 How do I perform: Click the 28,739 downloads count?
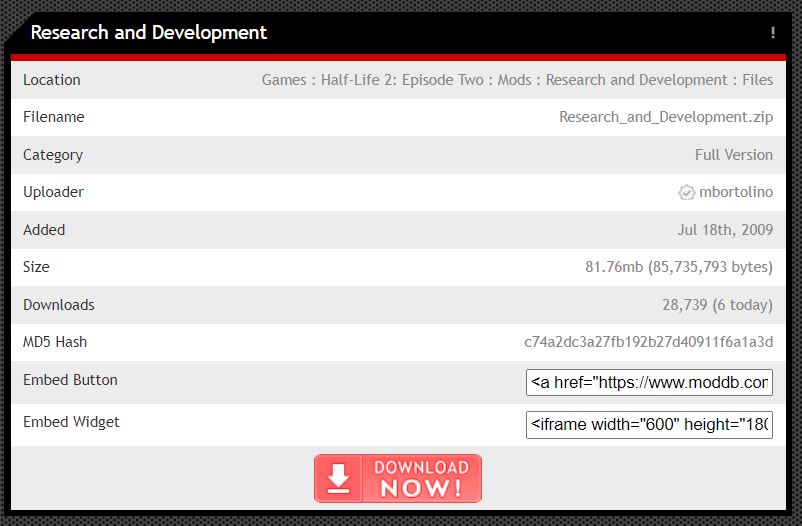717,305
